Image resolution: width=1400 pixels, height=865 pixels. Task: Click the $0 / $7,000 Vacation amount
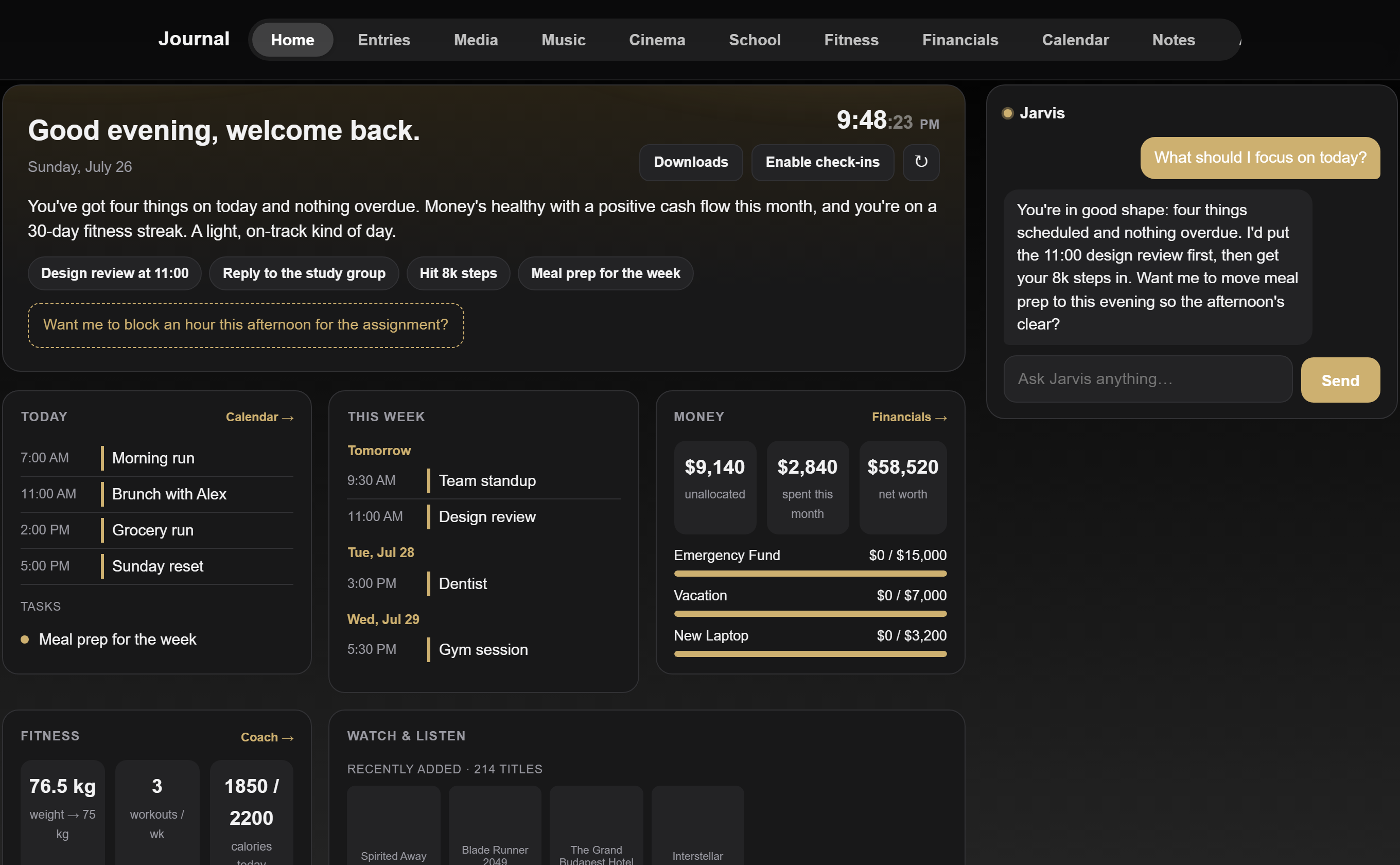(x=912, y=595)
